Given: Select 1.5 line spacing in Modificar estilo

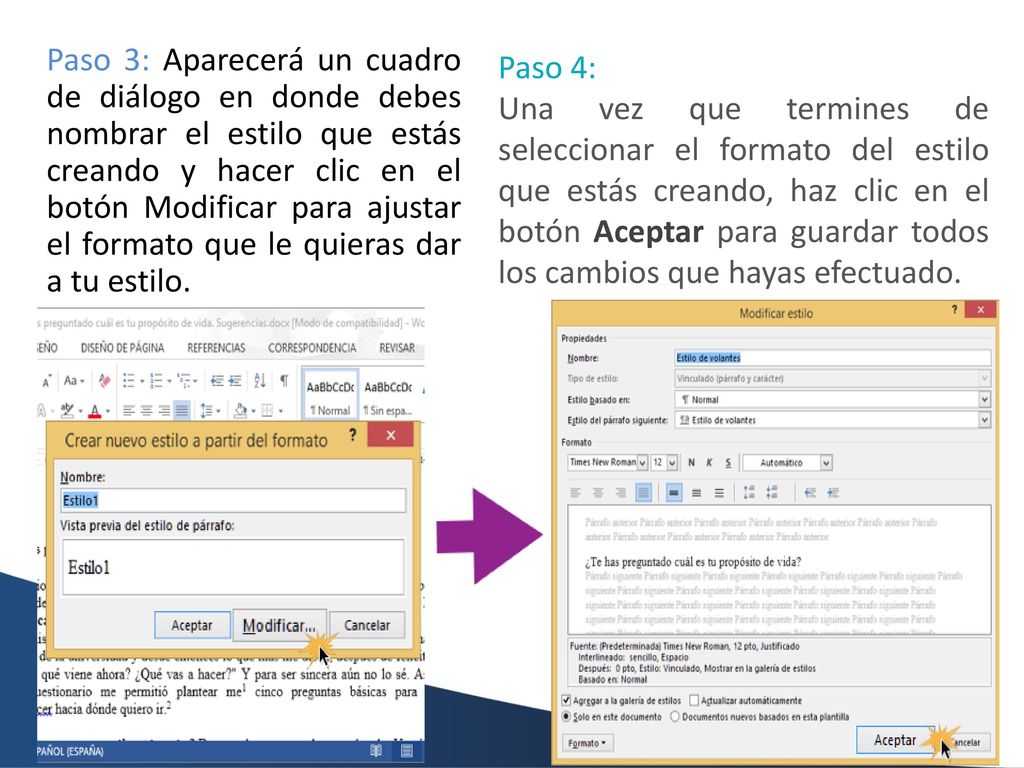Looking at the screenshot, I should (697, 492).
